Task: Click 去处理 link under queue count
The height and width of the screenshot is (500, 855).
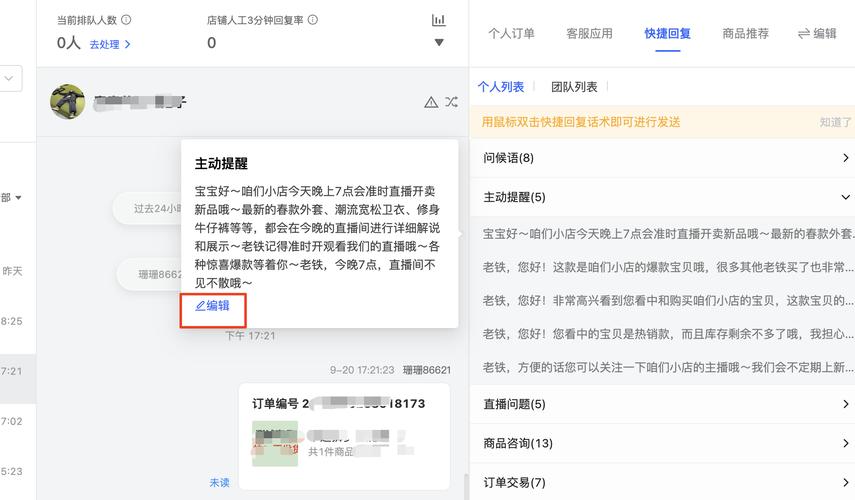Action: point(110,44)
